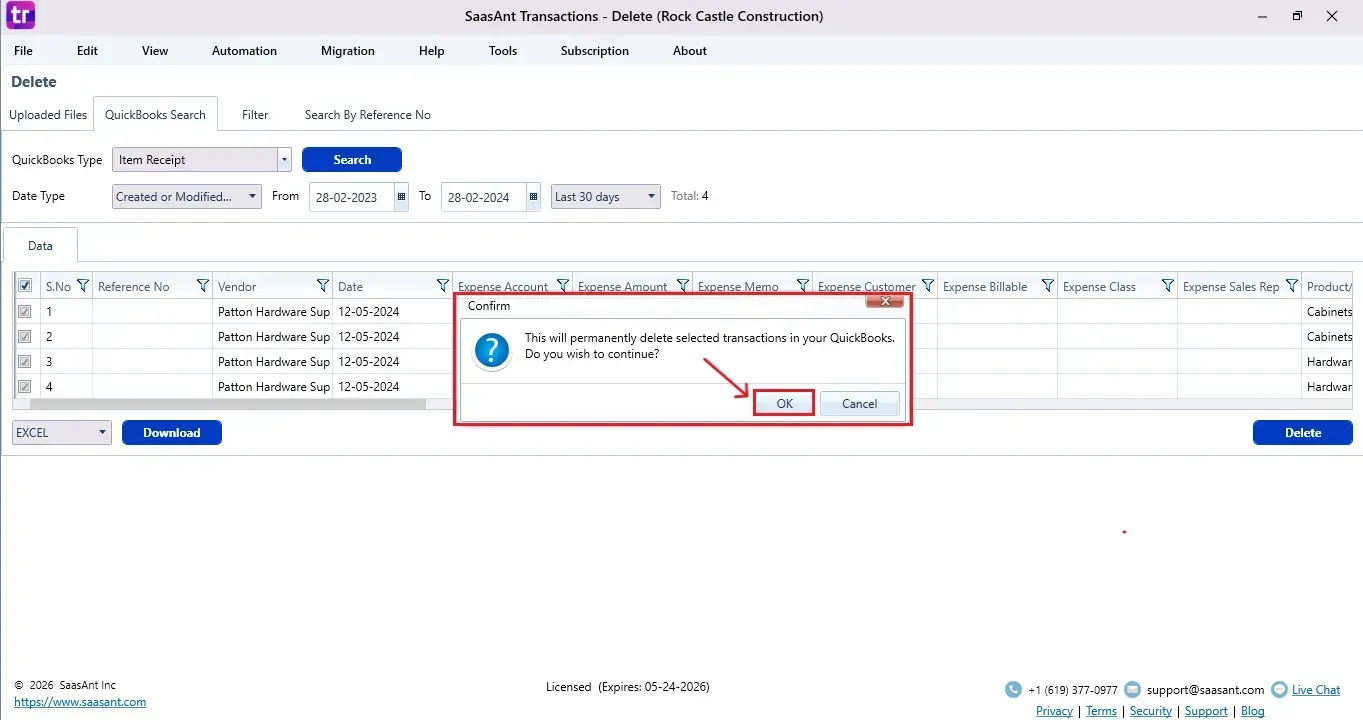The height and width of the screenshot is (720, 1363).
Task: Open the calendar picker for the From date
Action: tap(402, 197)
